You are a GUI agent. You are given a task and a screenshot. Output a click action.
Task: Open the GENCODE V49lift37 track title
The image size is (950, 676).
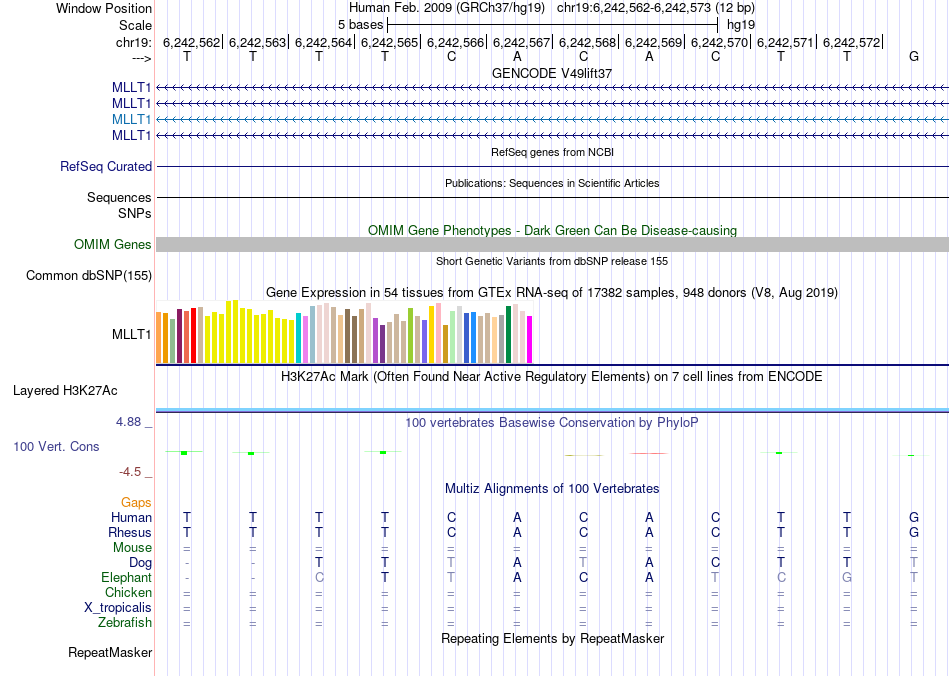coord(552,73)
